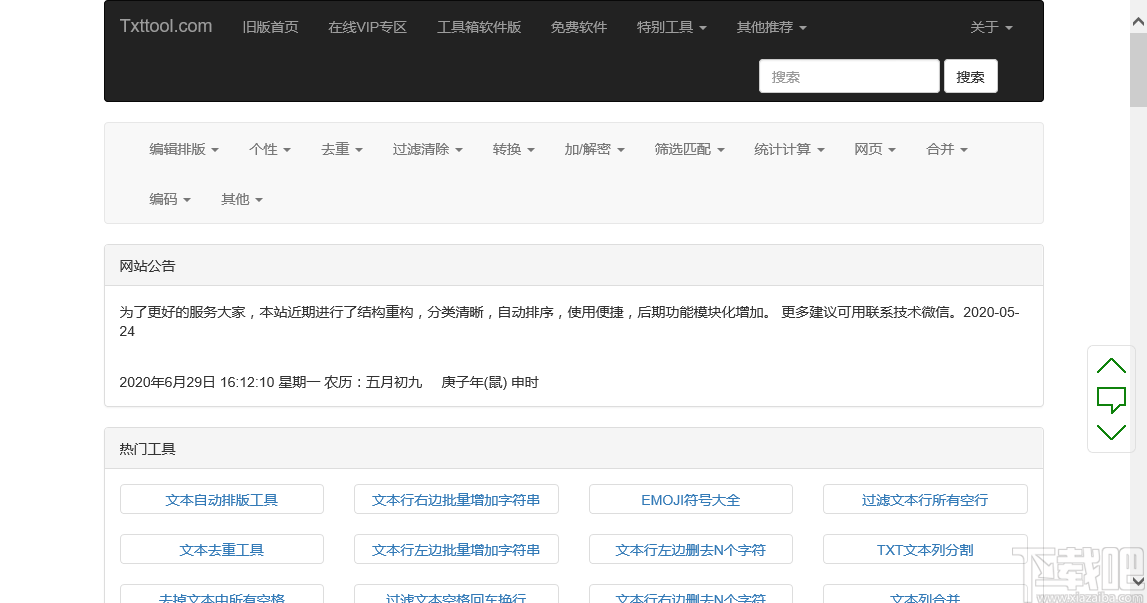Launch the 文本去重工具
The width and height of the screenshot is (1147, 603).
point(221,549)
